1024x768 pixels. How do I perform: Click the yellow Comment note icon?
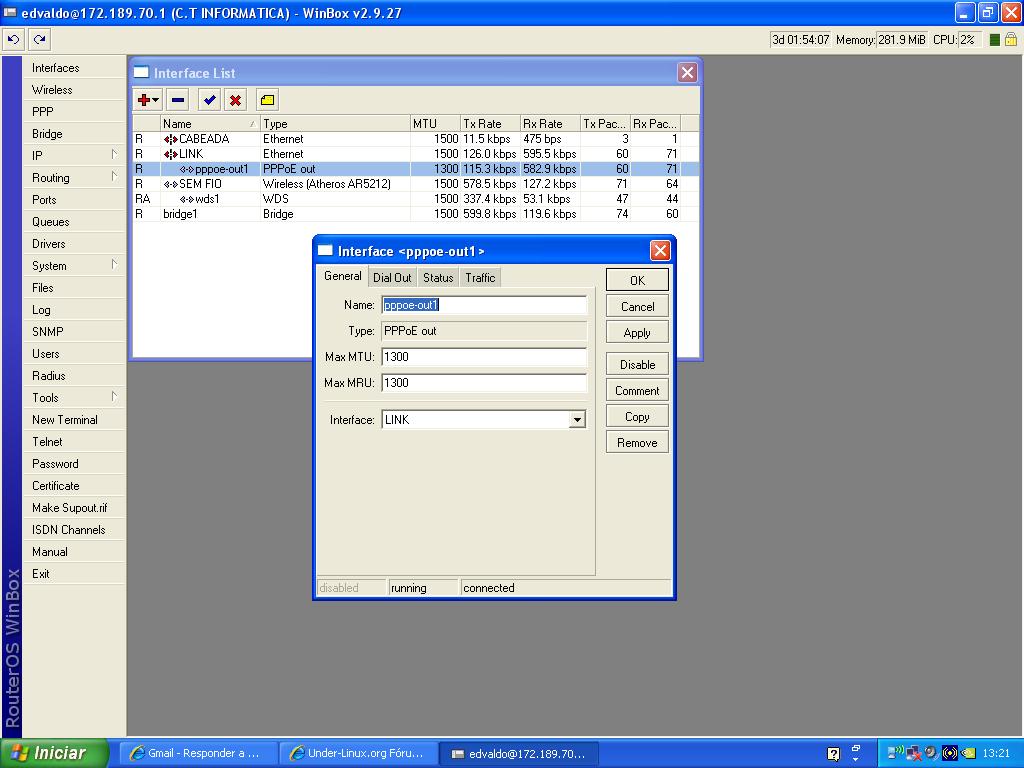267,100
